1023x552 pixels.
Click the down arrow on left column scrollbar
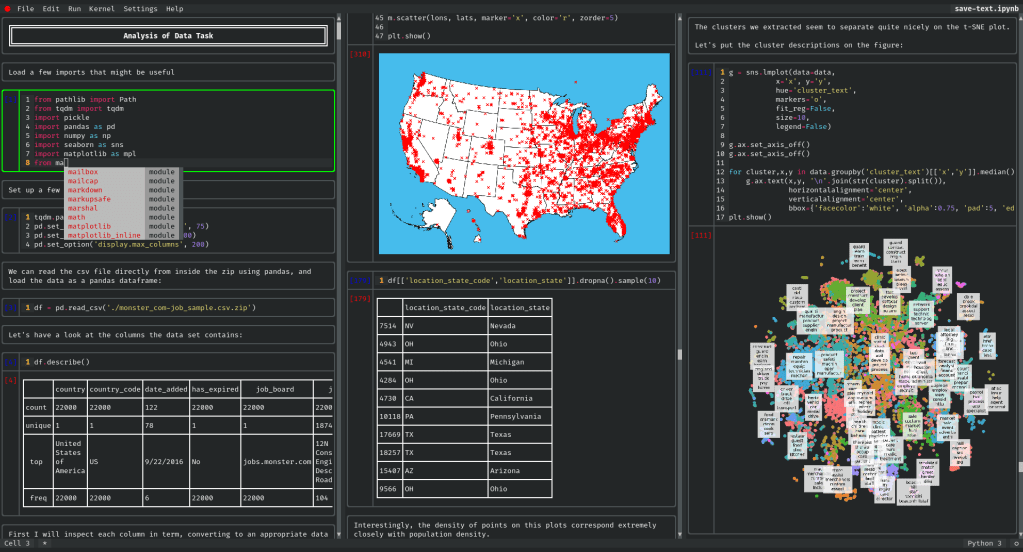339,533
